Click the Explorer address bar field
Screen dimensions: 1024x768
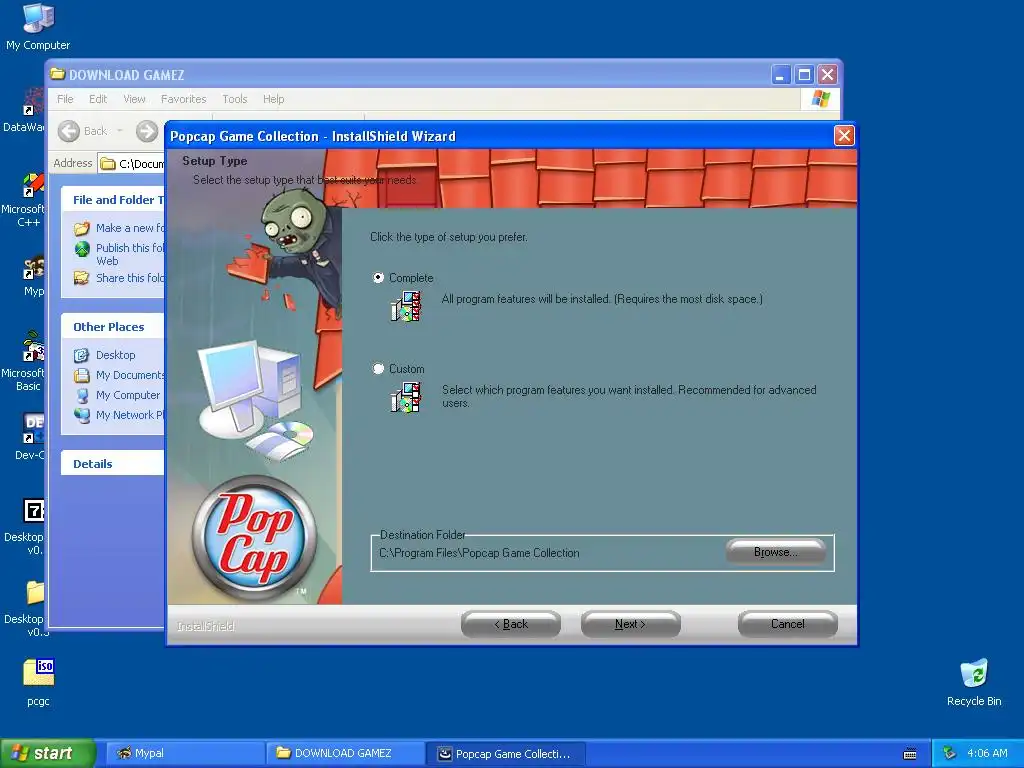point(132,163)
